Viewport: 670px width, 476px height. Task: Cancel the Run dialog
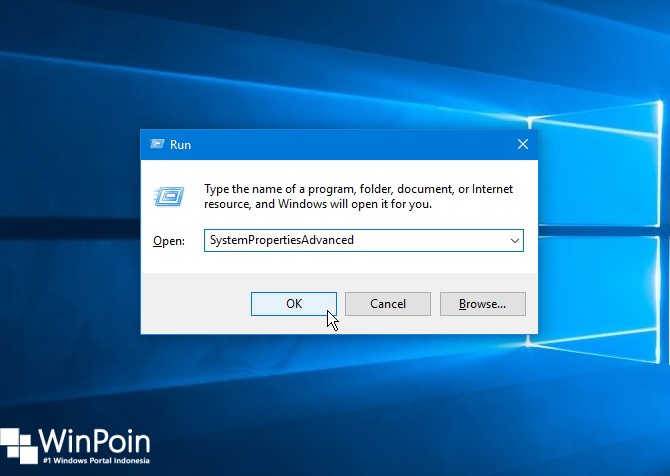pos(388,304)
